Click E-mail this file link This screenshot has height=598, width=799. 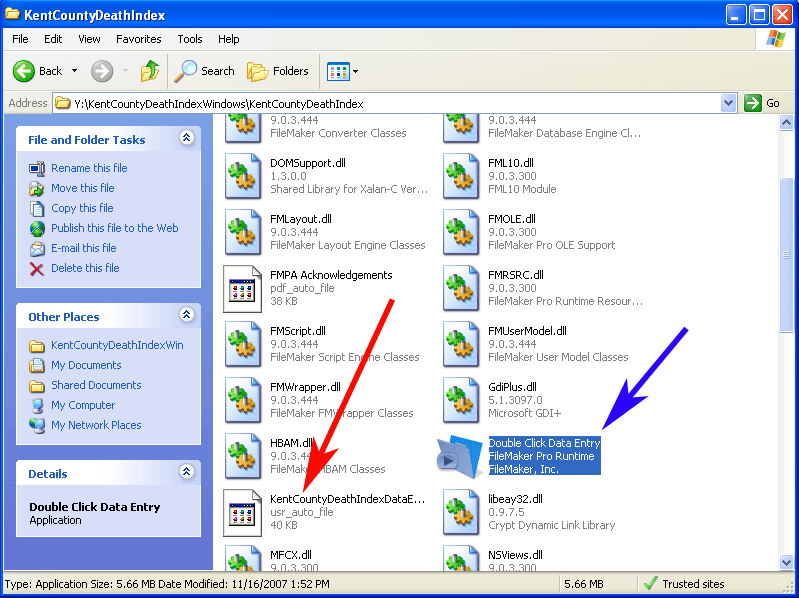coord(84,248)
